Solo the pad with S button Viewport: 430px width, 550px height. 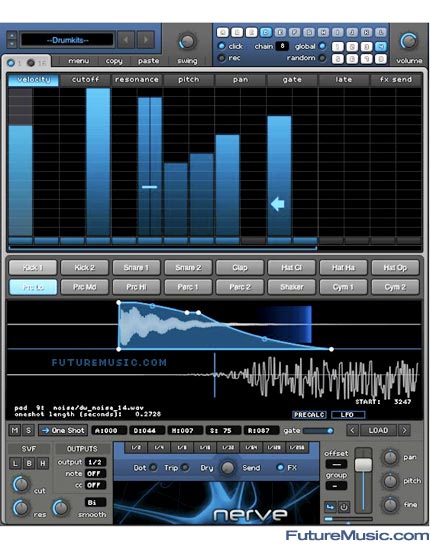pos(28,430)
